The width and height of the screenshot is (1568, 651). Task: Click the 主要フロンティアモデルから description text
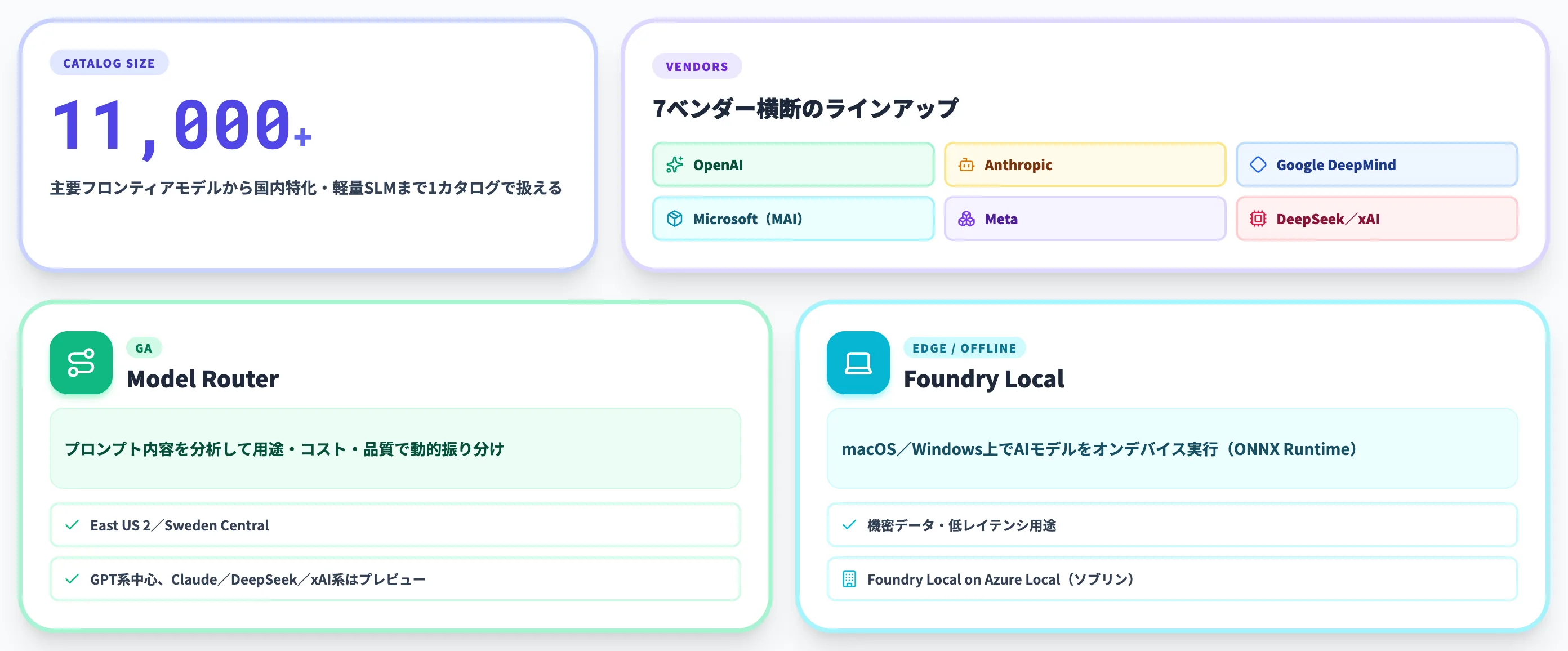(306, 188)
